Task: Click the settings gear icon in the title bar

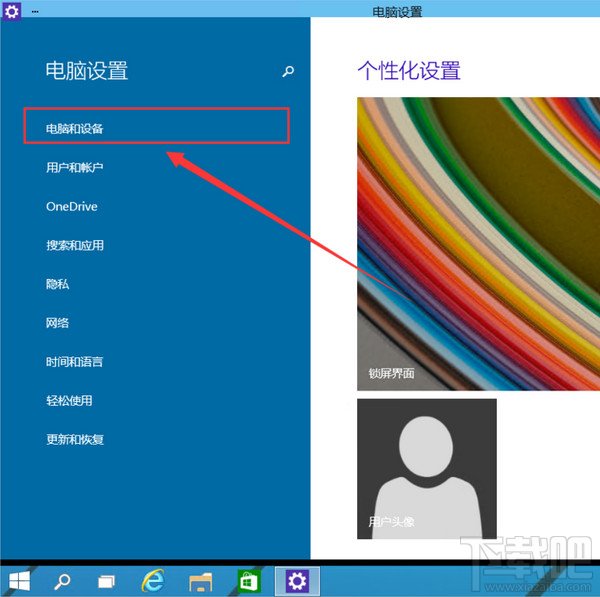Action: (11, 11)
